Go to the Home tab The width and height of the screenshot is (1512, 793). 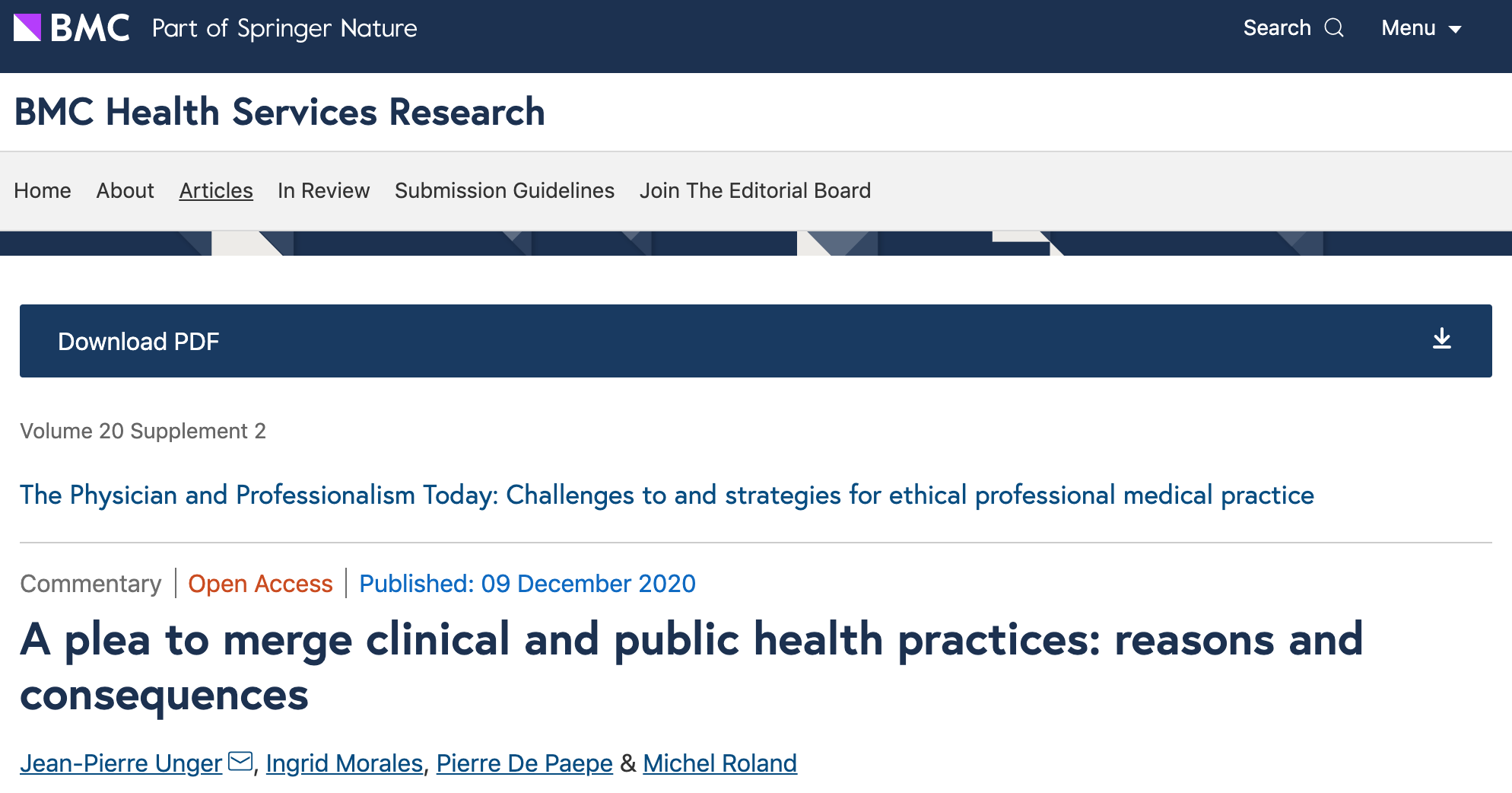click(43, 190)
